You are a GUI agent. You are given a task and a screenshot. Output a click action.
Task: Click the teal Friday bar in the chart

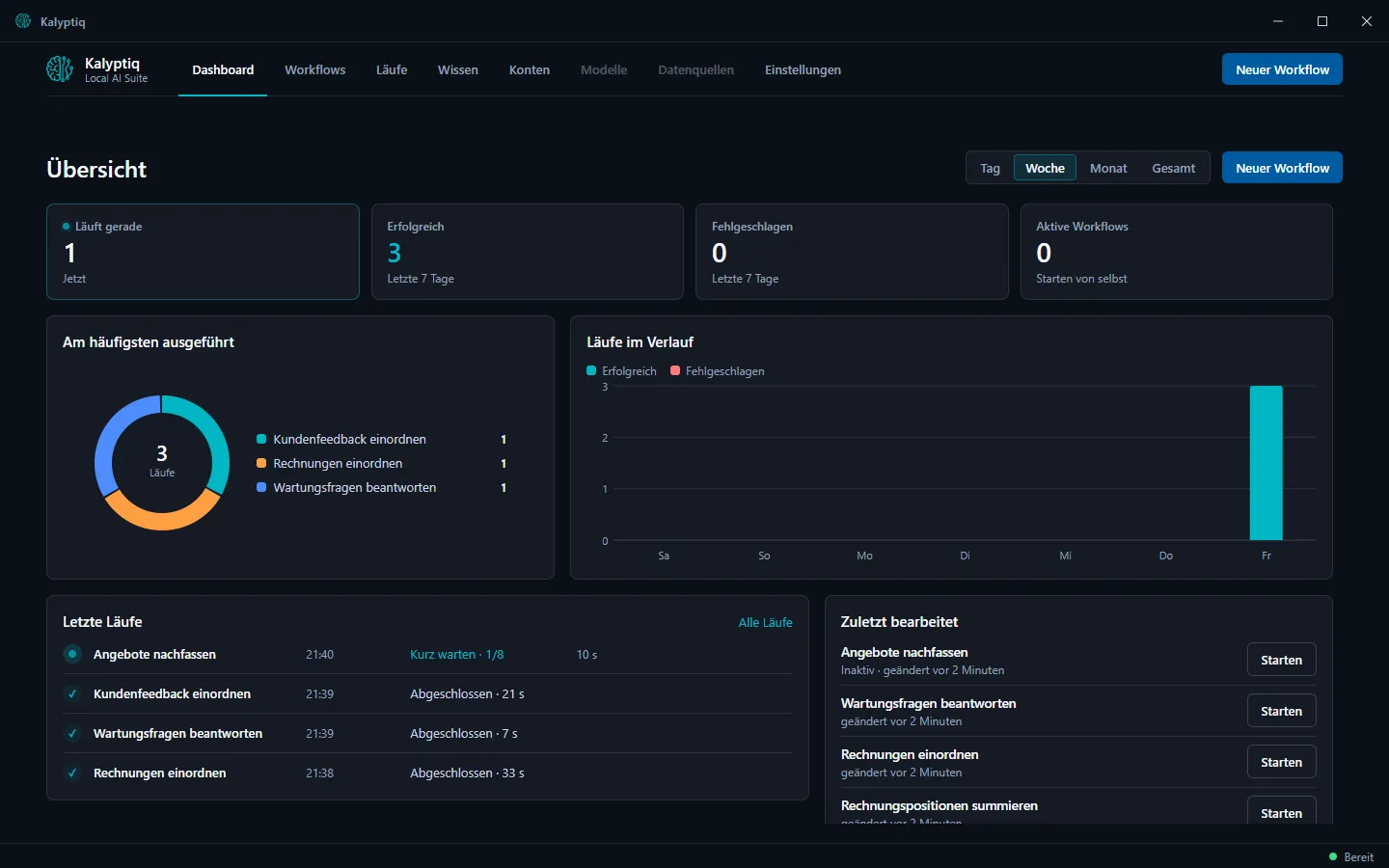coord(1266,463)
